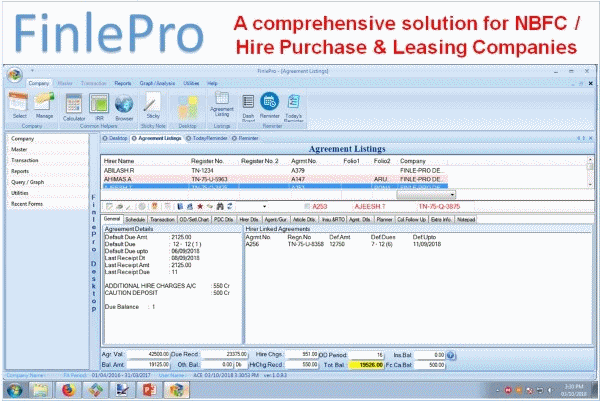Open the OD/Sett.Chart tab
The image size is (600, 401).
tap(194, 220)
